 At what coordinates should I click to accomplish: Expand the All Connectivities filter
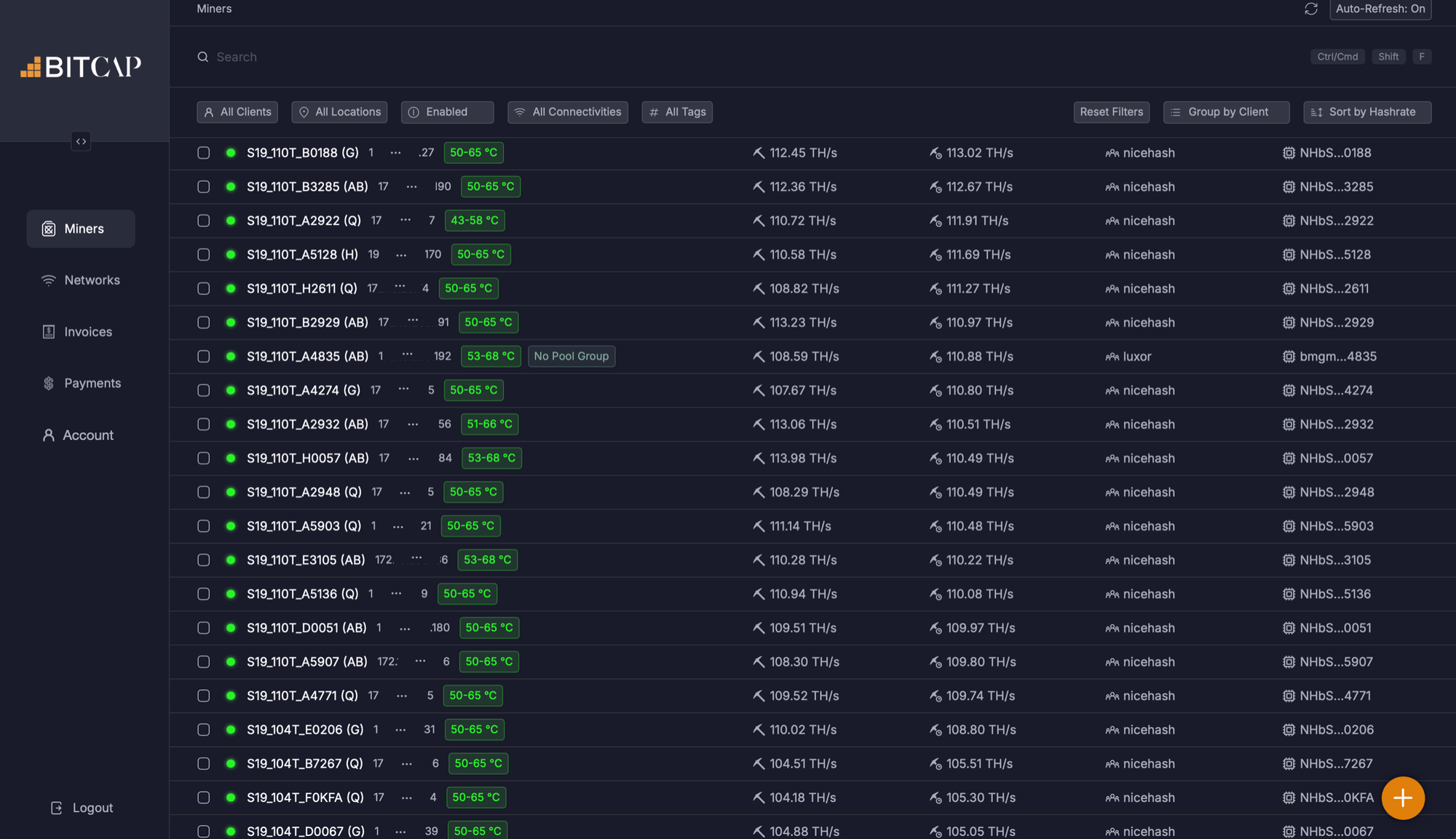tap(567, 112)
